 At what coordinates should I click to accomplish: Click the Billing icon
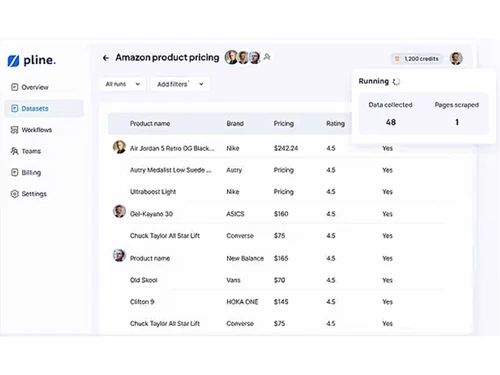(14, 172)
